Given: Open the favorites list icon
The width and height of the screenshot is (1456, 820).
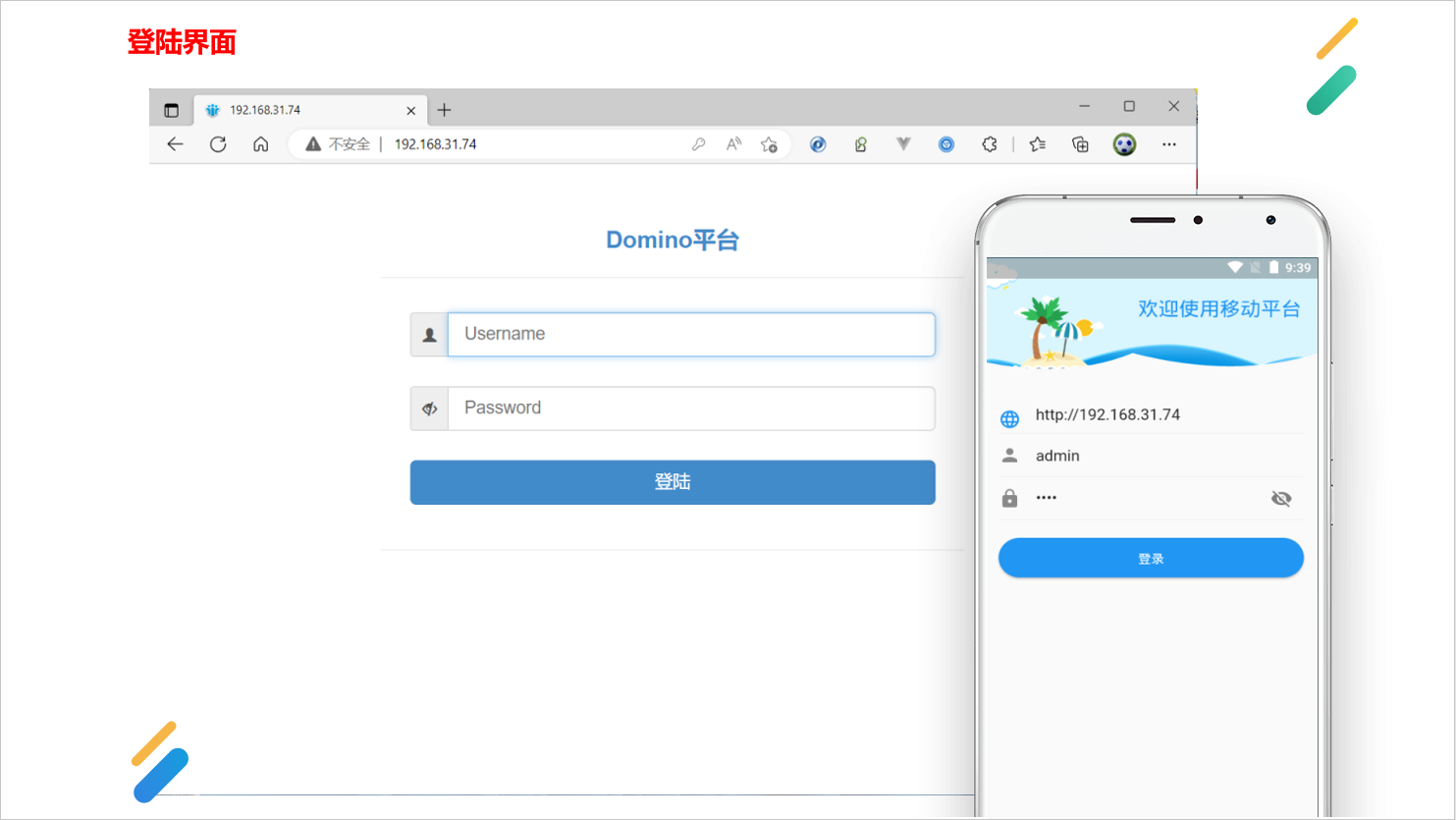Looking at the screenshot, I should (1038, 144).
